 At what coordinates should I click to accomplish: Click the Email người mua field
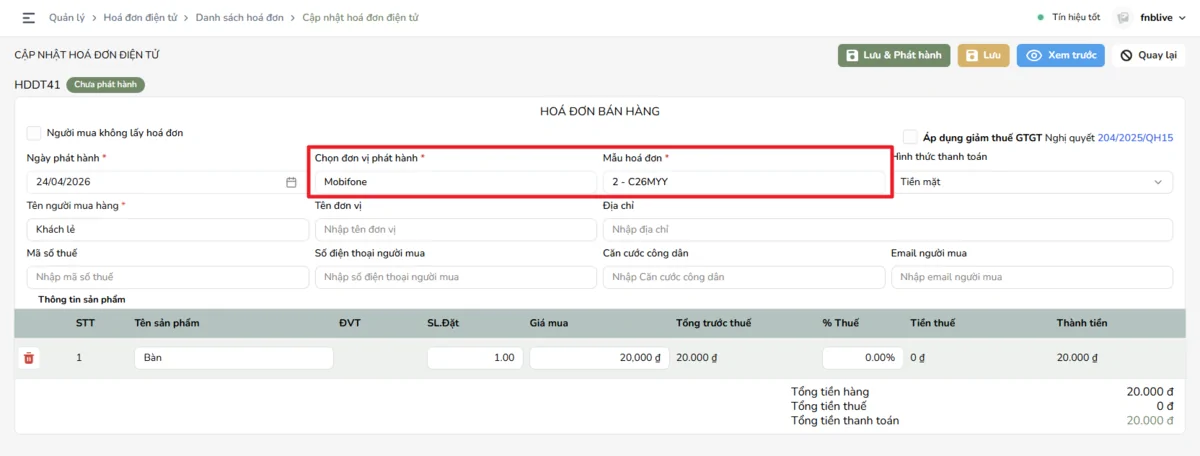[1032, 277]
